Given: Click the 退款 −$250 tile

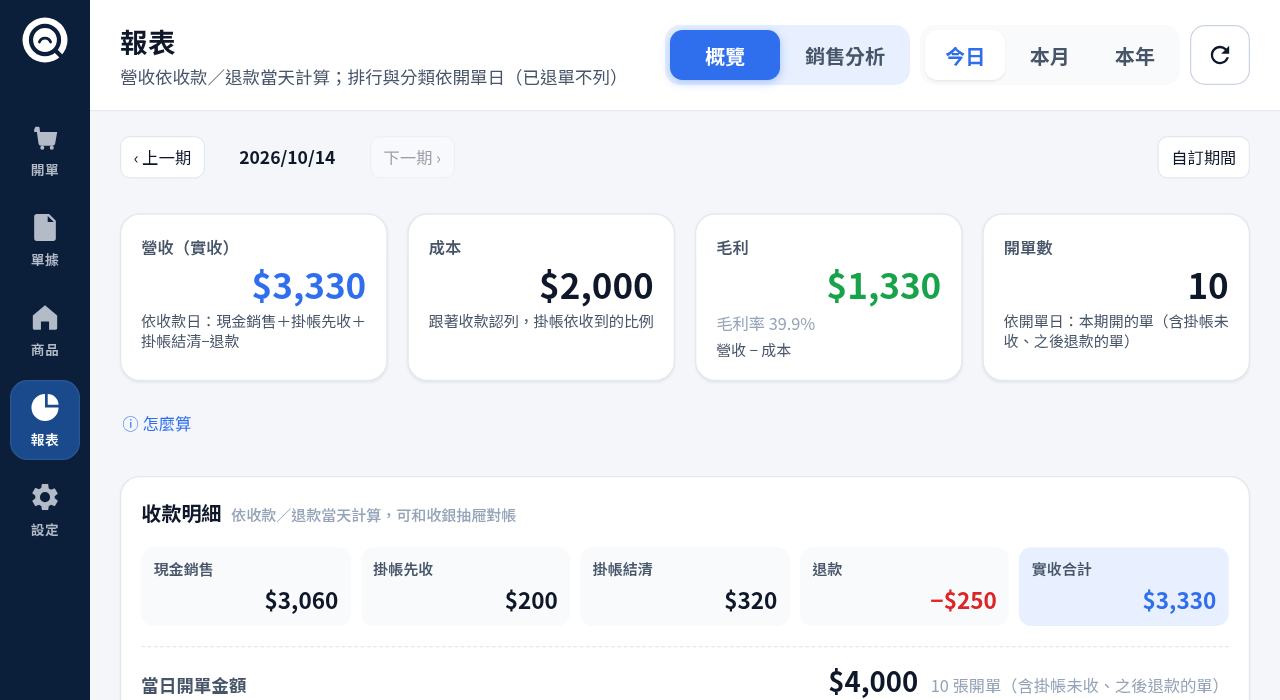Looking at the screenshot, I should click(904, 586).
